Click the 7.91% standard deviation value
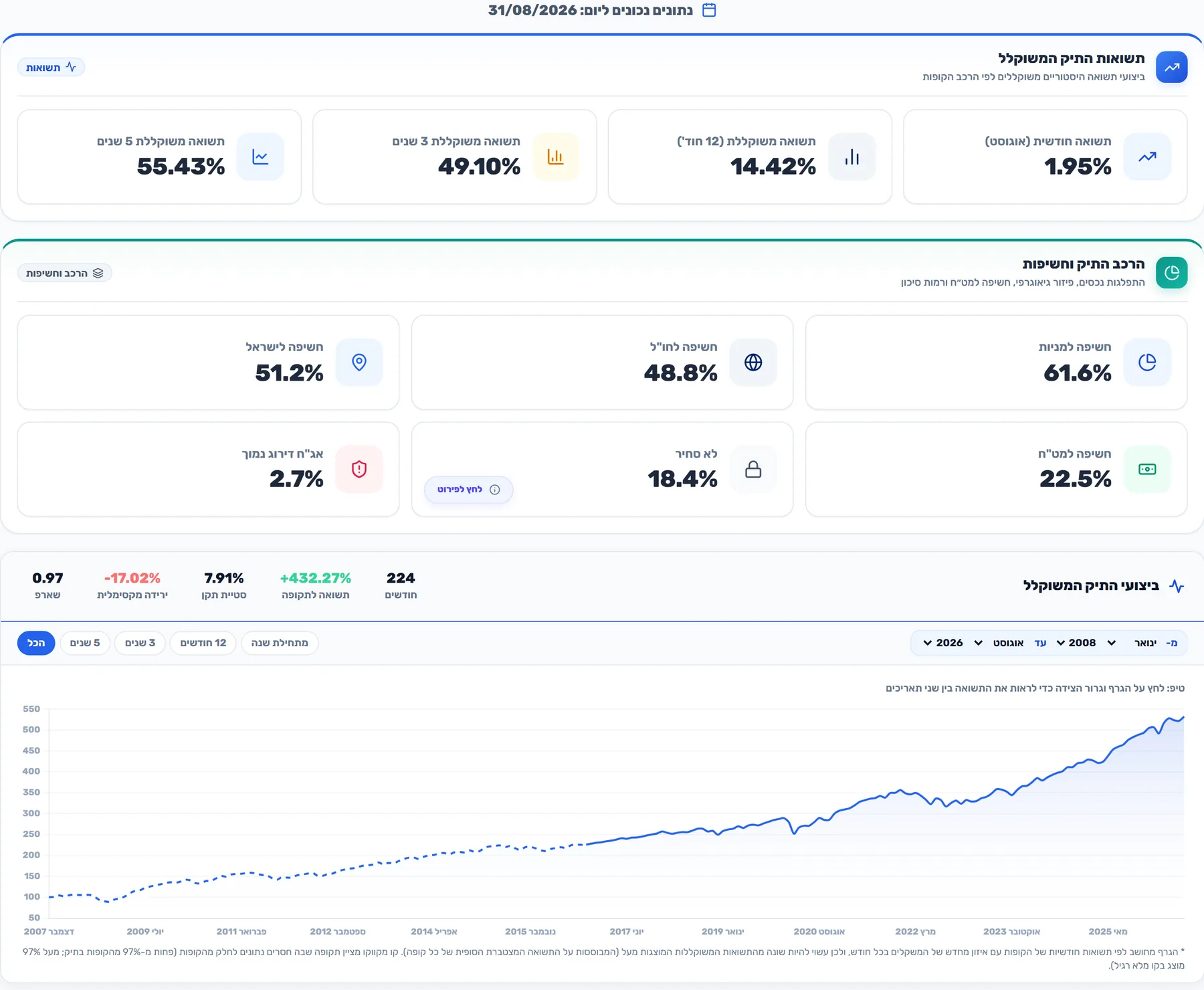Screen dimensions: 1204x990 (x=224, y=578)
